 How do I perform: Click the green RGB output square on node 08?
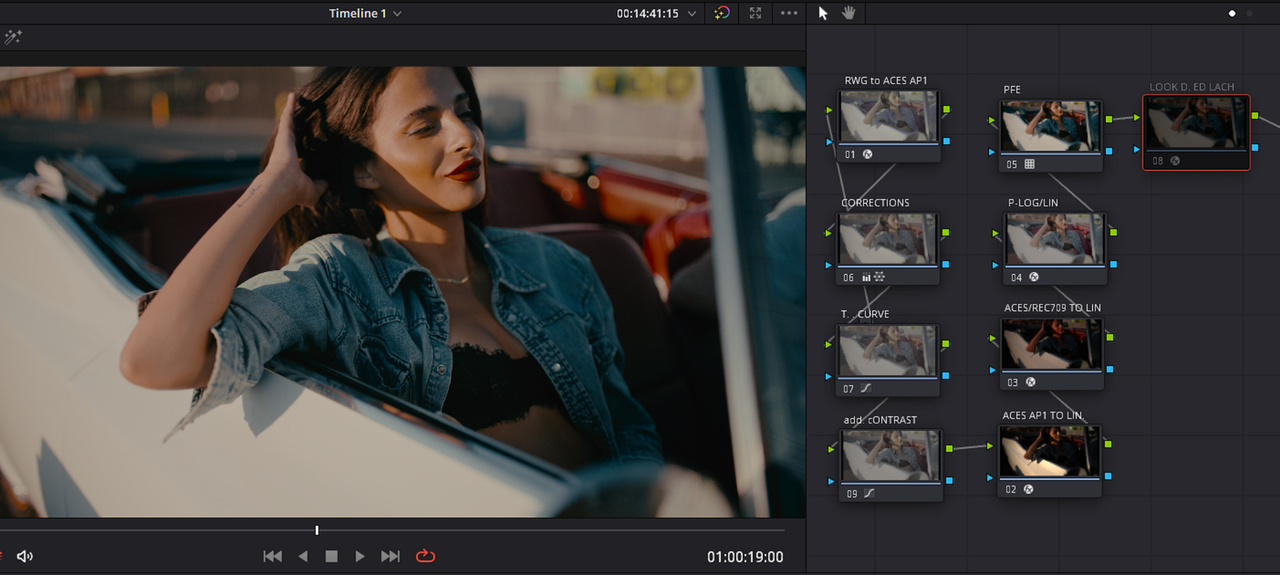point(1256,116)
